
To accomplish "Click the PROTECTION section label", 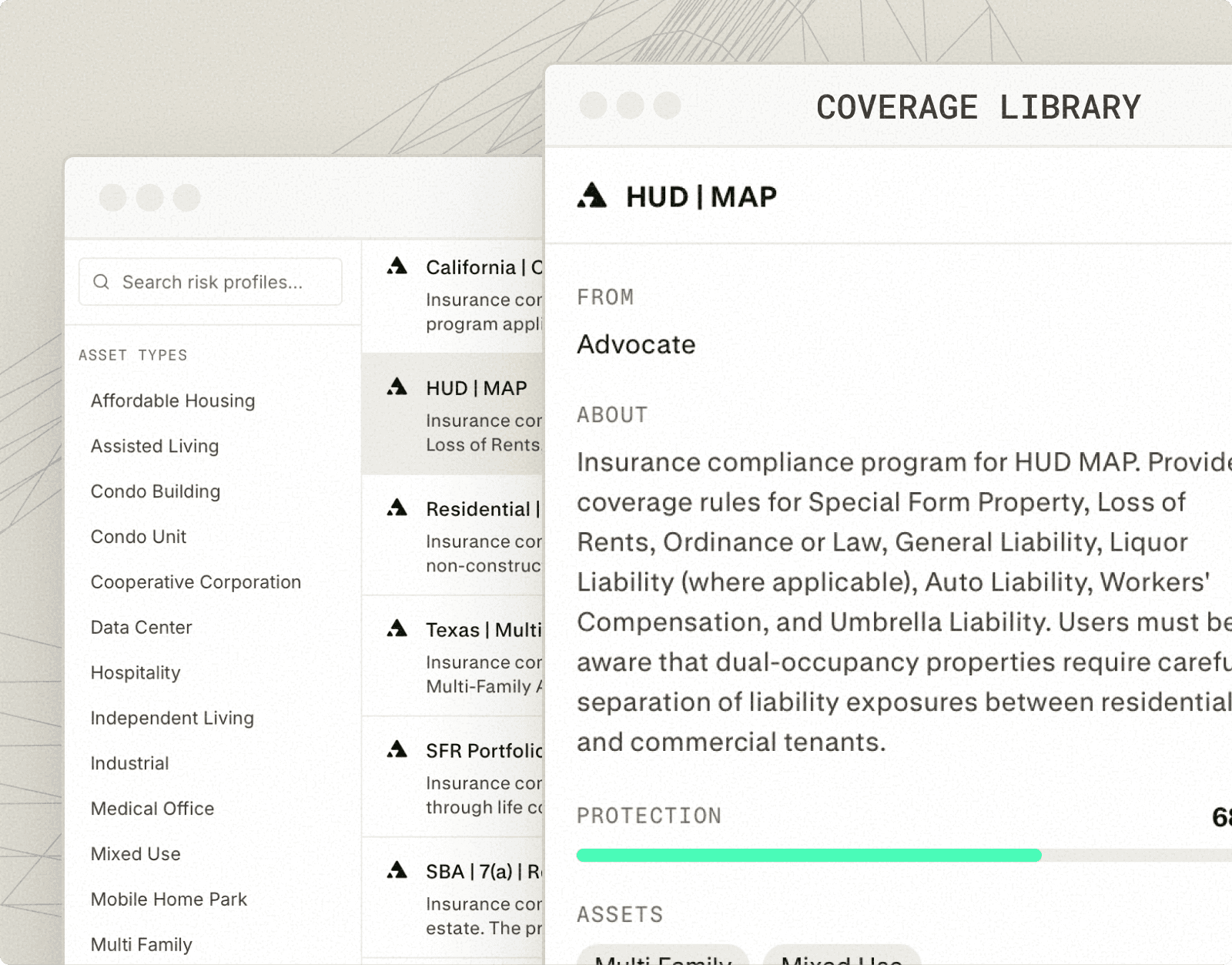I will (x=649, y=816).
